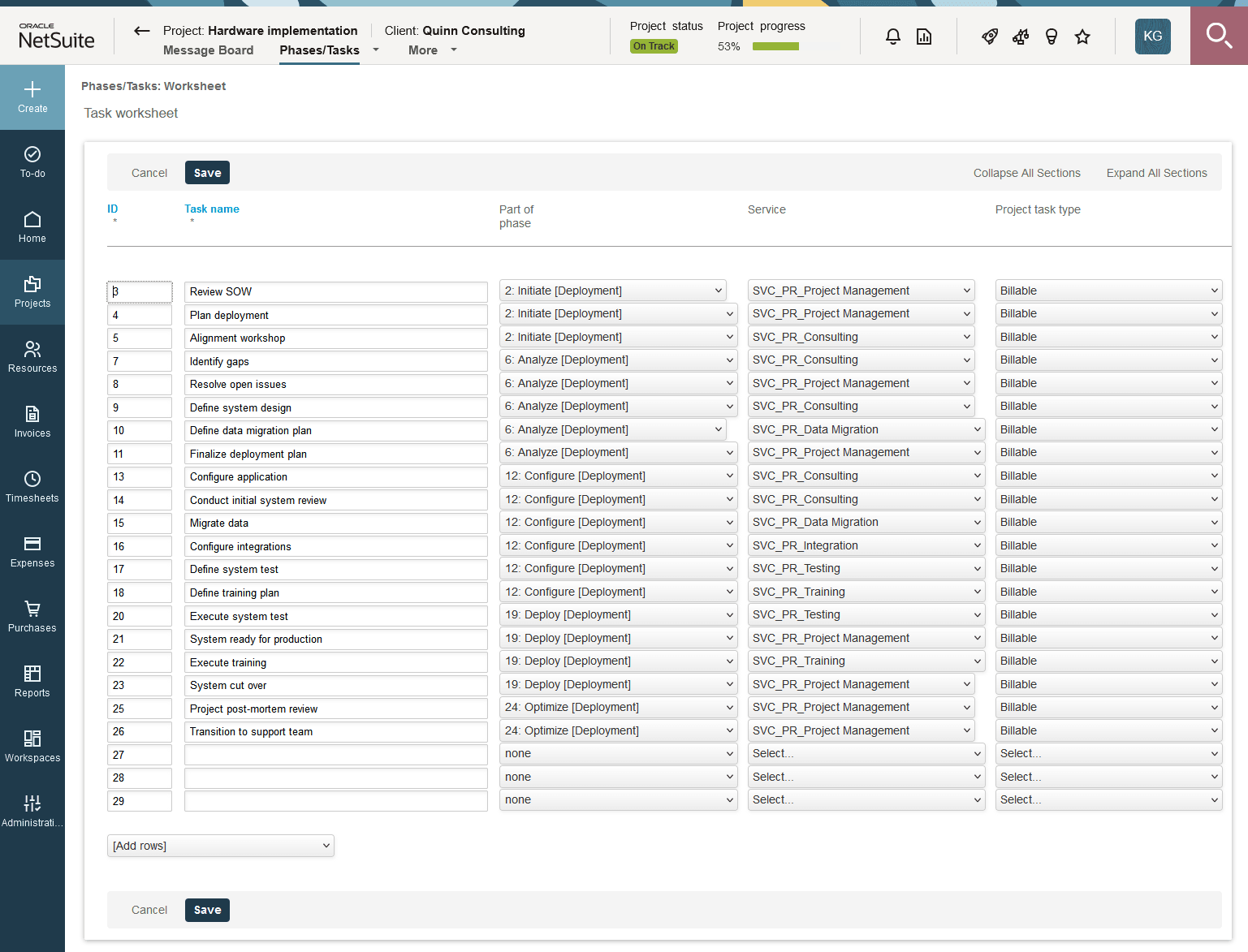Open phase dropdown for System cut over
Image resolution: width=1248 pixels, height=952 pixels.
[619, 684]
